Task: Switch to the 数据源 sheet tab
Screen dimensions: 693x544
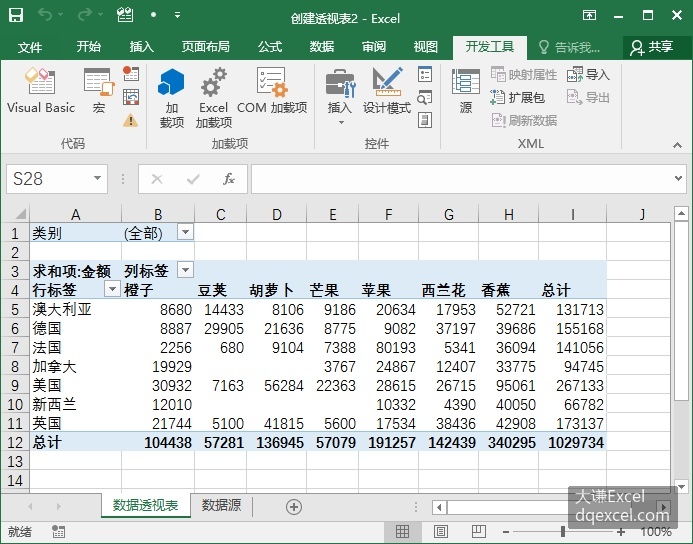Action: 221,505
